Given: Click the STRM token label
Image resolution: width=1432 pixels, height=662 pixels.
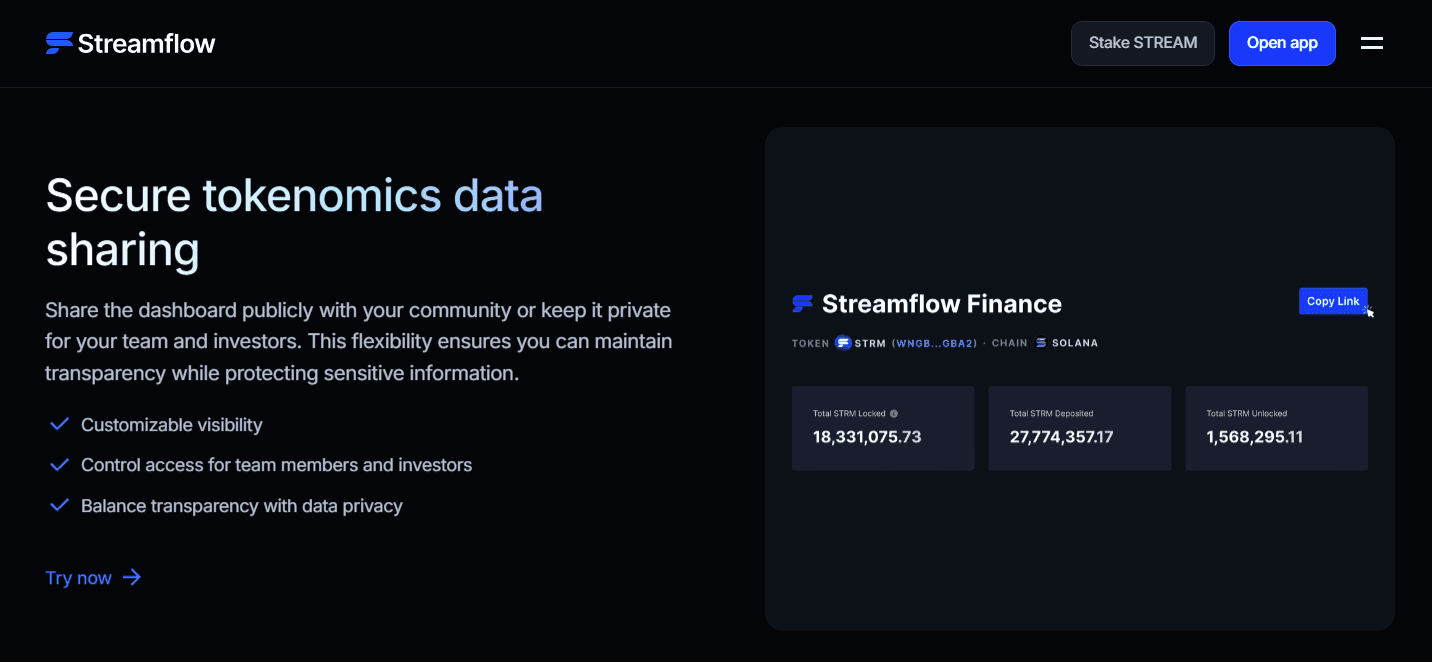Looking at the screenshot, I should click(870, 343).
